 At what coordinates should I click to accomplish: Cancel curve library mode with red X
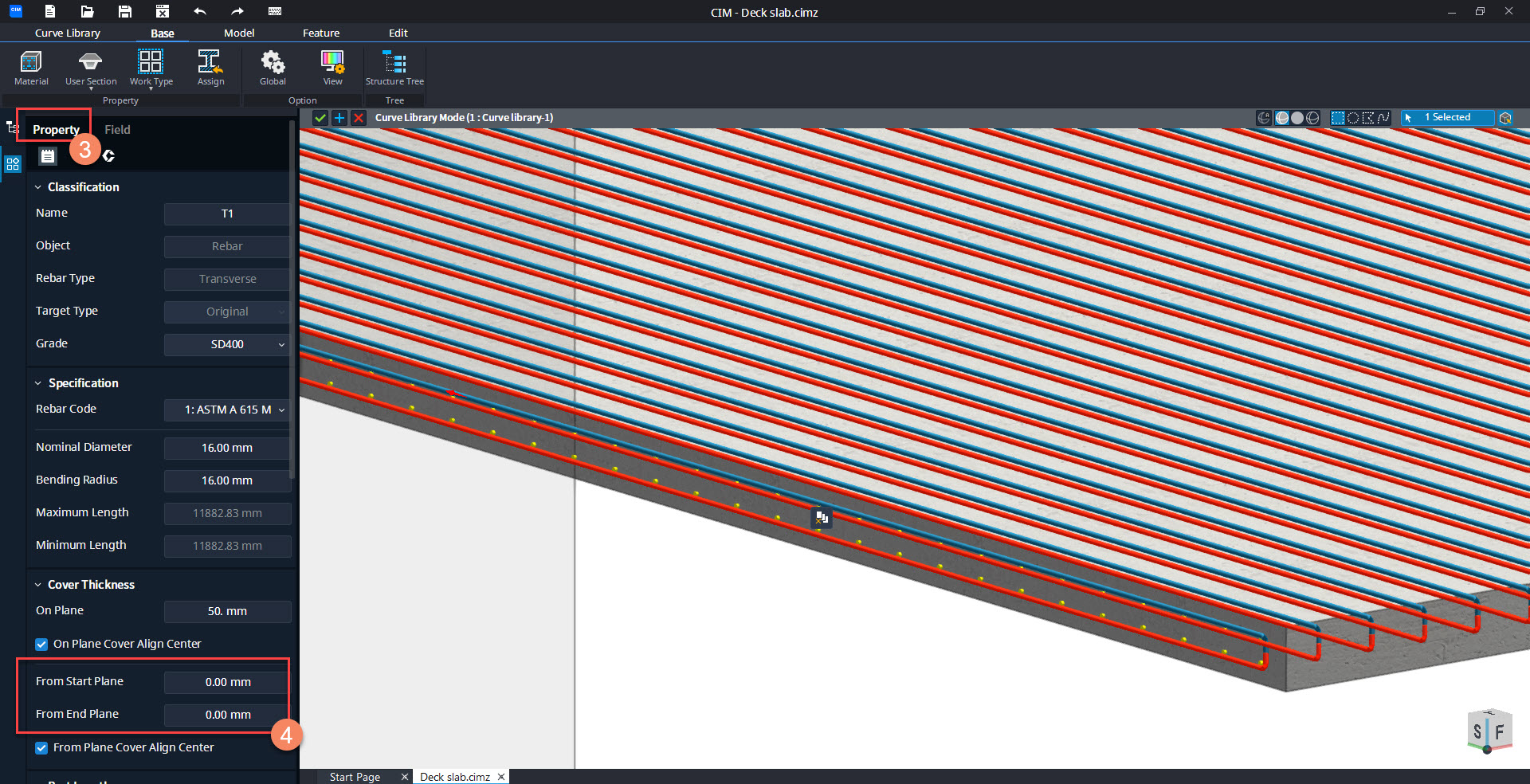(x=359, y=118)
